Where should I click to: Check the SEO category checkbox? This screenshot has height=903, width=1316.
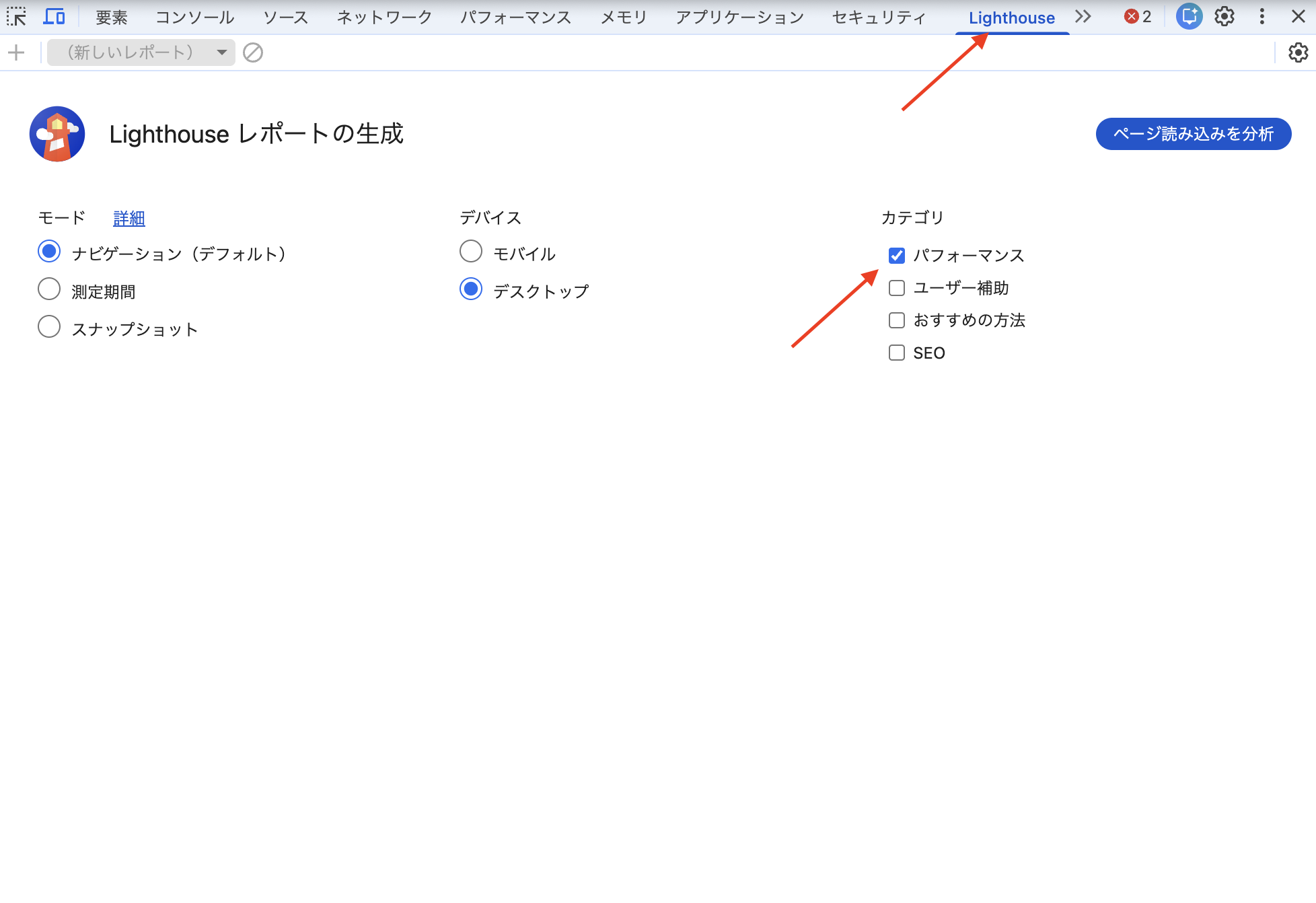pos(897,353)
